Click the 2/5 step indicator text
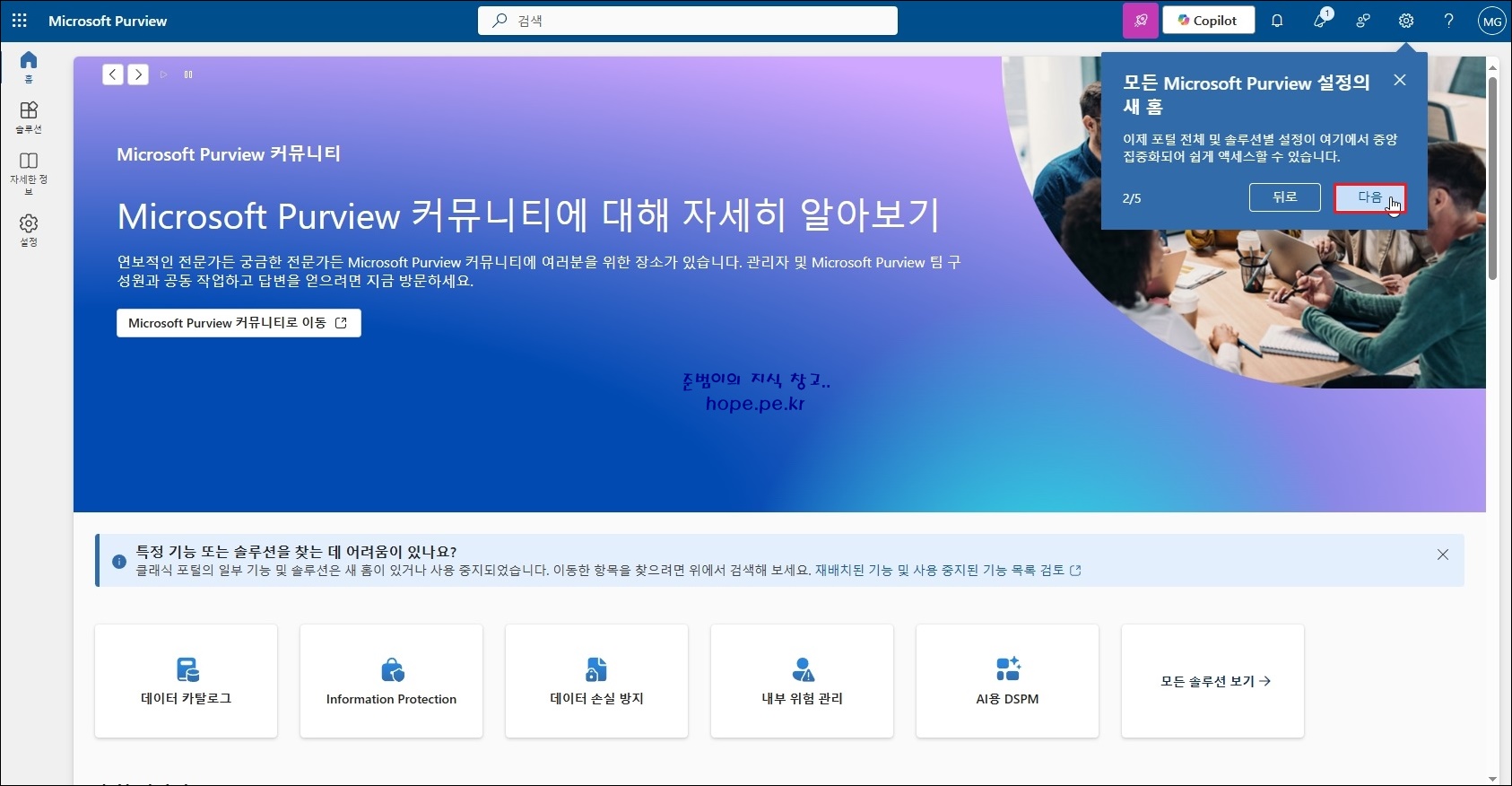 click(x=1132, y=198)
